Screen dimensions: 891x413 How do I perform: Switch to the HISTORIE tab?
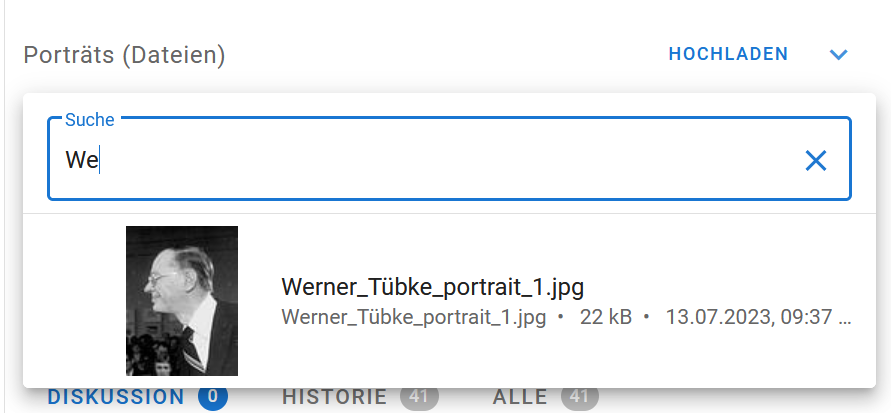click(334, 397)
